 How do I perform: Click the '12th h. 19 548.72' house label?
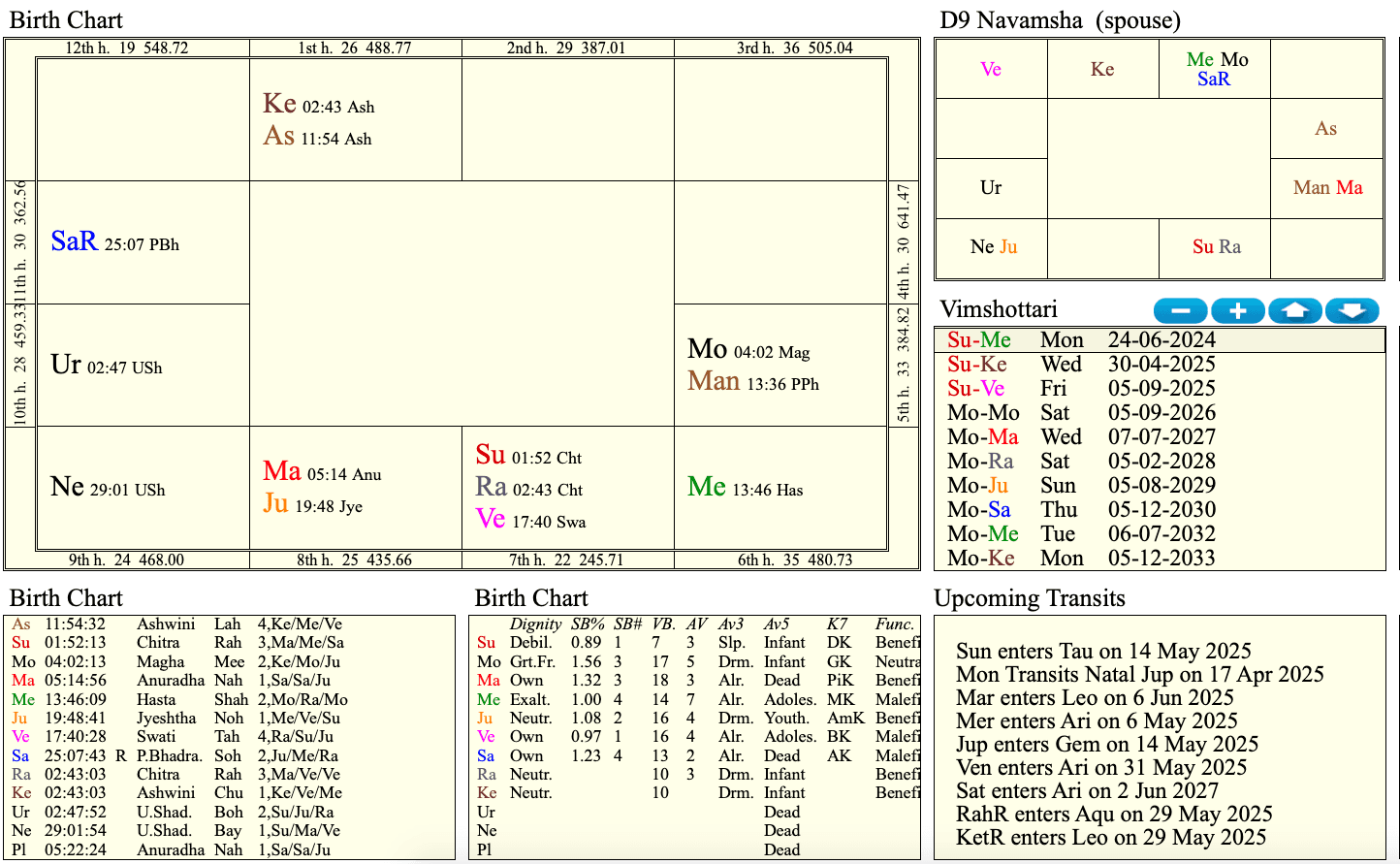pyautogui.click(x=127, y=48)
